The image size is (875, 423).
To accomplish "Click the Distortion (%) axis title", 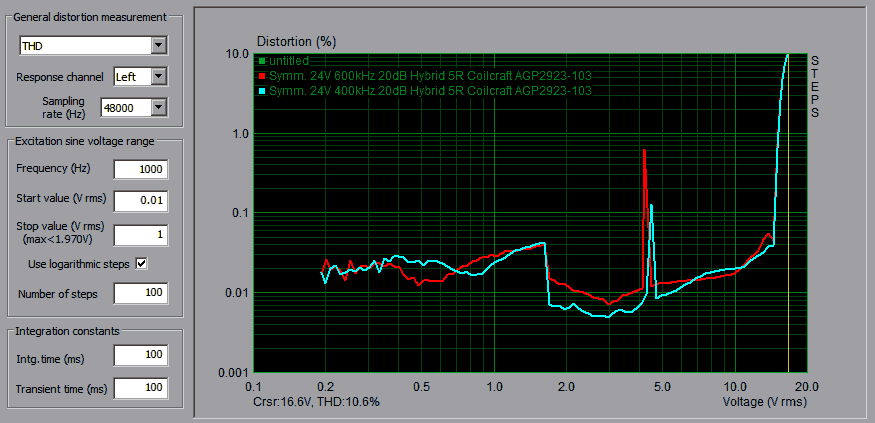I will pyautogui.click(x=297, y=42).
